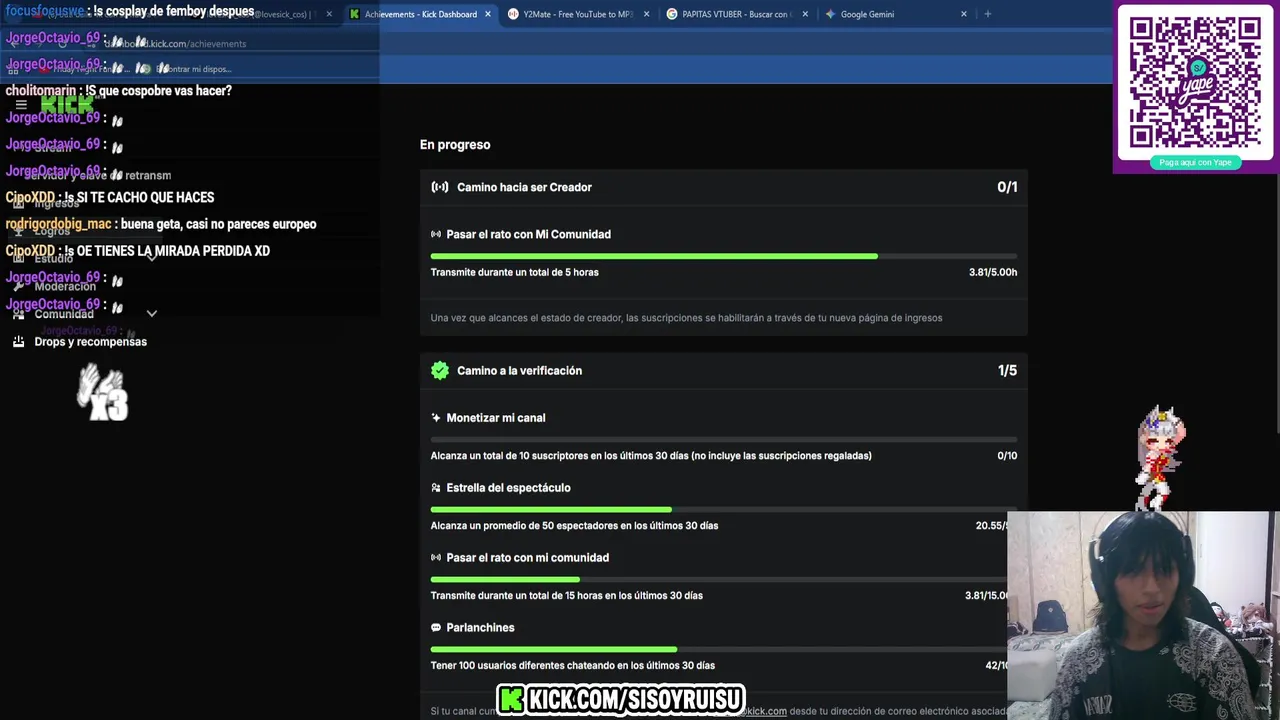This screenshot has height=720, width=1280.
Task: Open Ingresos in the sidebar
Action: [57, 203]
